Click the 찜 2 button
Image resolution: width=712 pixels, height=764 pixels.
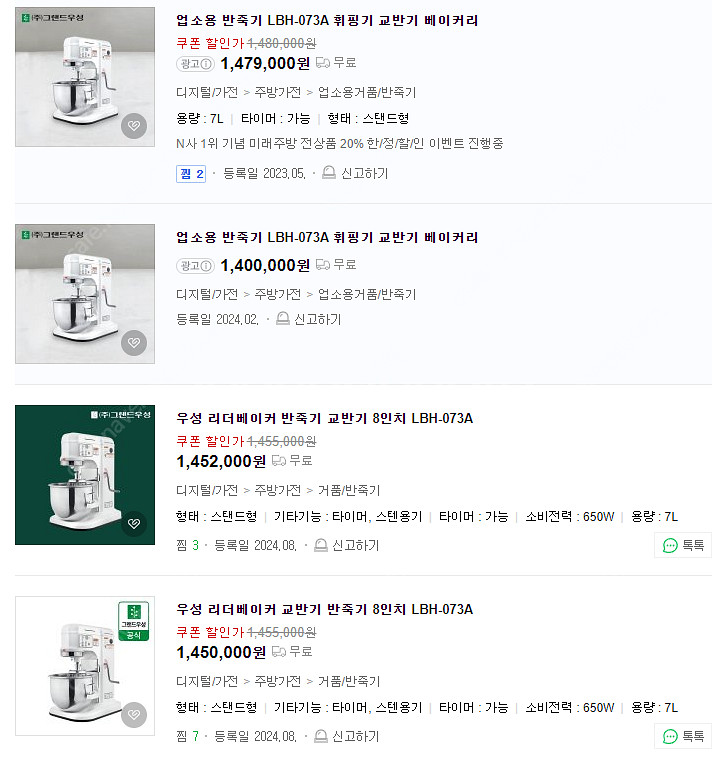pyautogui.click(x=191, y=173)
